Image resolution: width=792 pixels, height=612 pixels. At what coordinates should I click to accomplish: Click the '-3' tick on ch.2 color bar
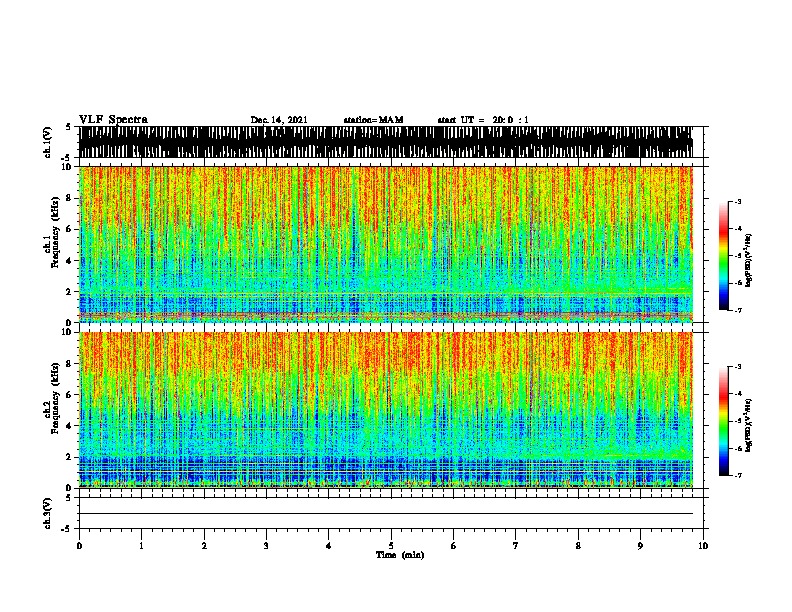738,367
